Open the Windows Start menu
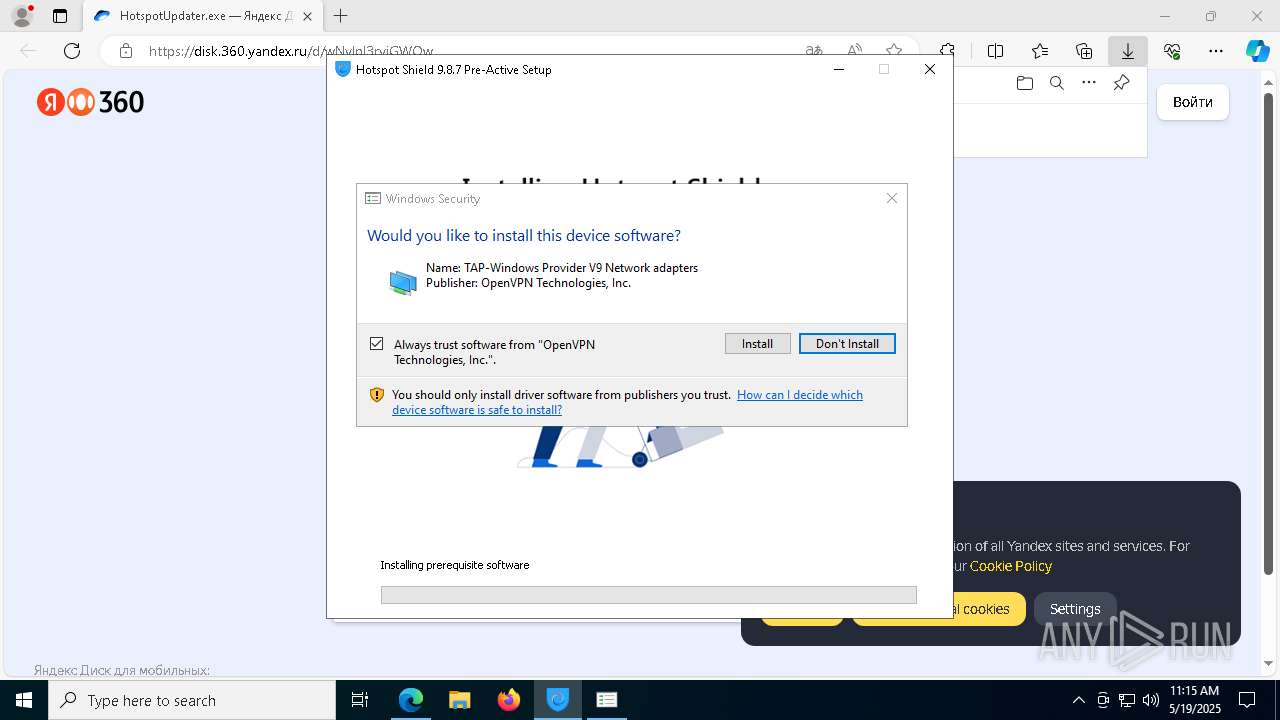The height and width of the screenshot is (720, 1280). point(24,700)
